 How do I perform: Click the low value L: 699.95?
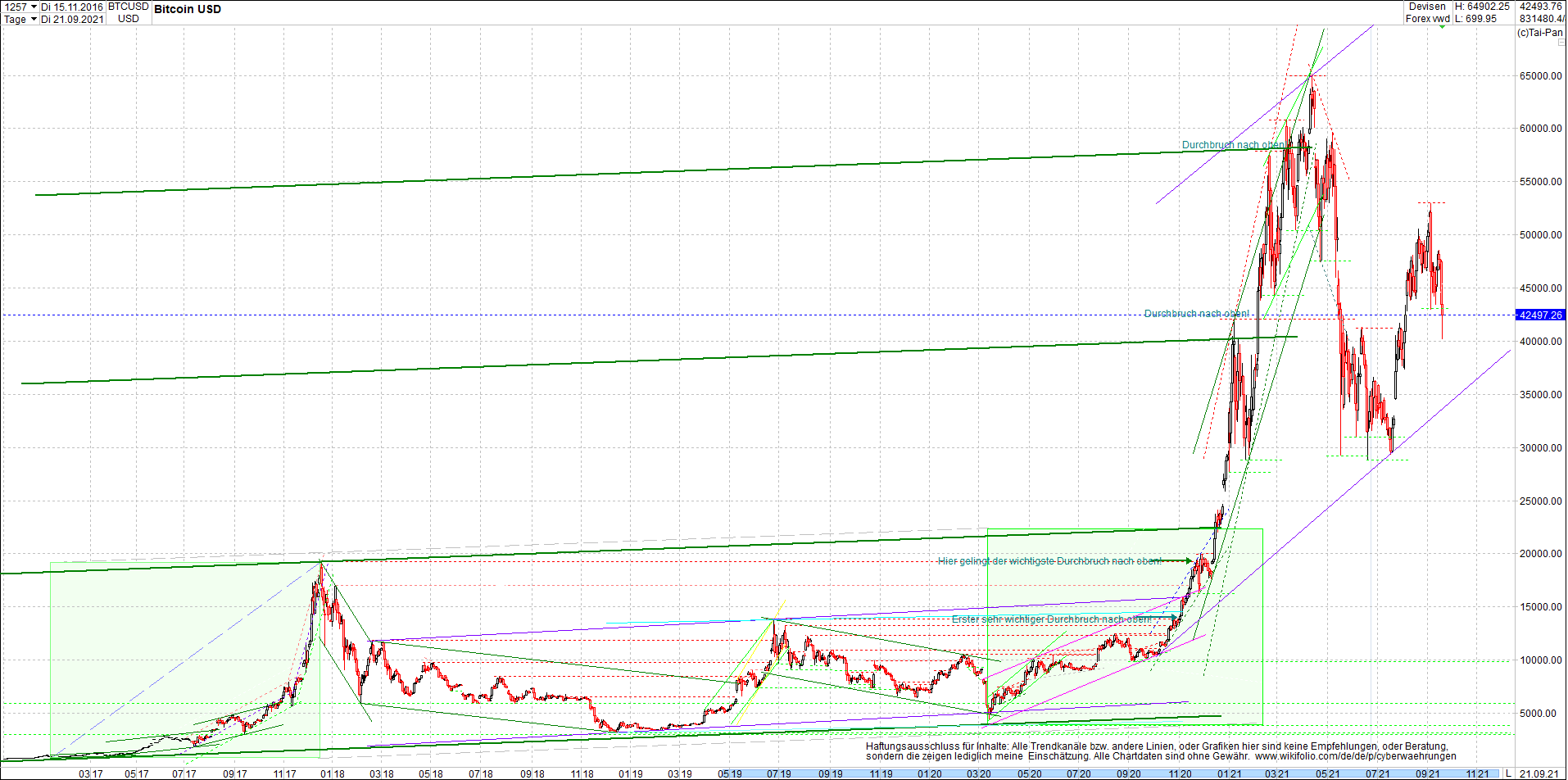(x=1476, y=19)
